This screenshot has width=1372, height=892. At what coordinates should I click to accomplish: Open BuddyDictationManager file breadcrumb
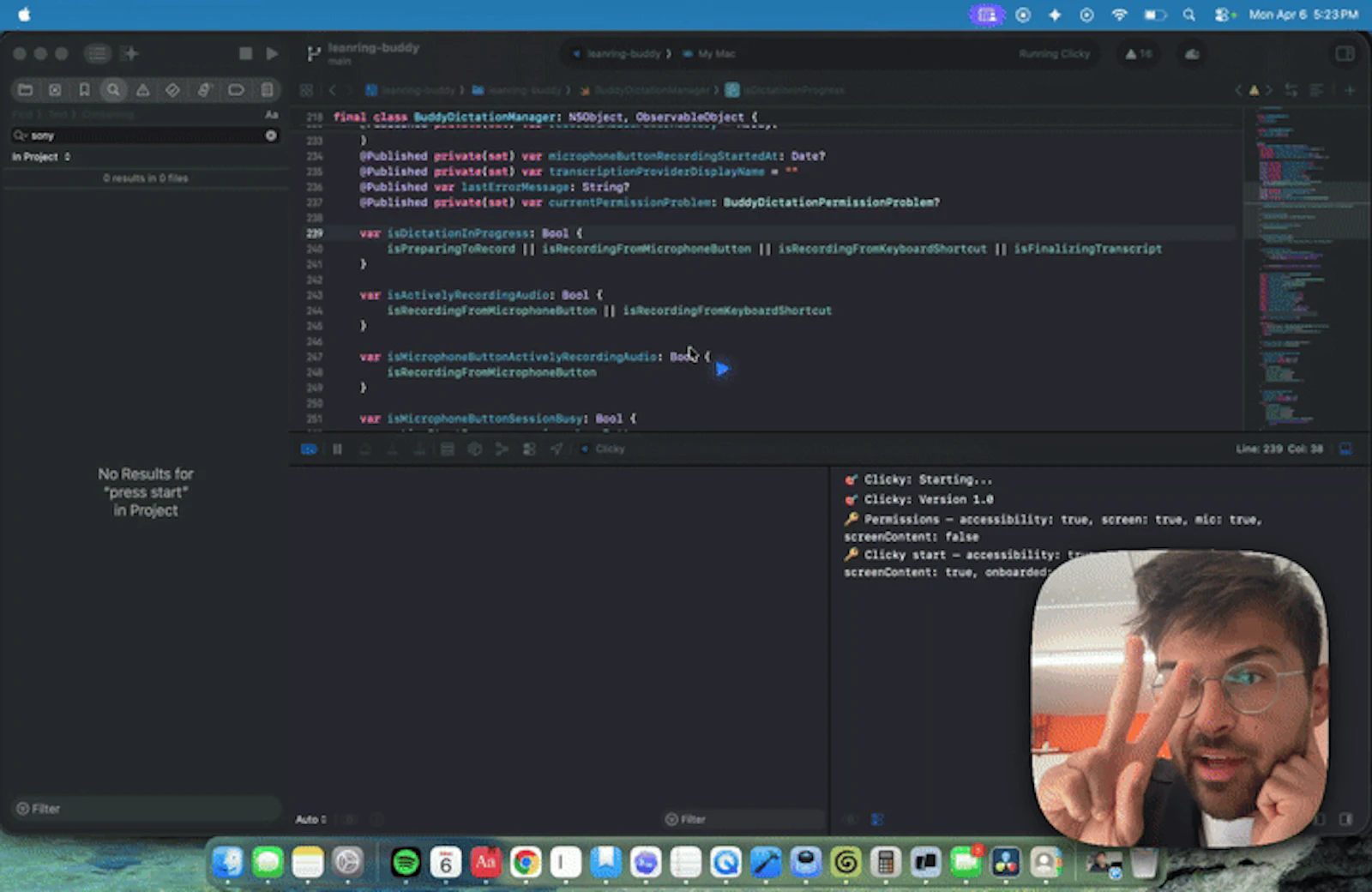pos(644,90)
